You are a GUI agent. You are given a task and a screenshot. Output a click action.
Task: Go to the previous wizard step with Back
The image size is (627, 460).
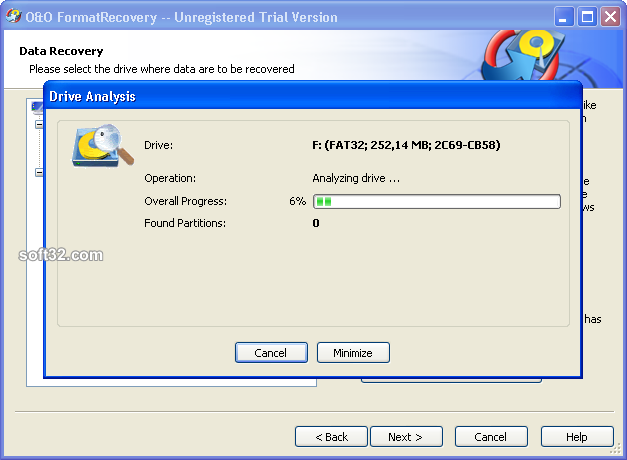331,437
